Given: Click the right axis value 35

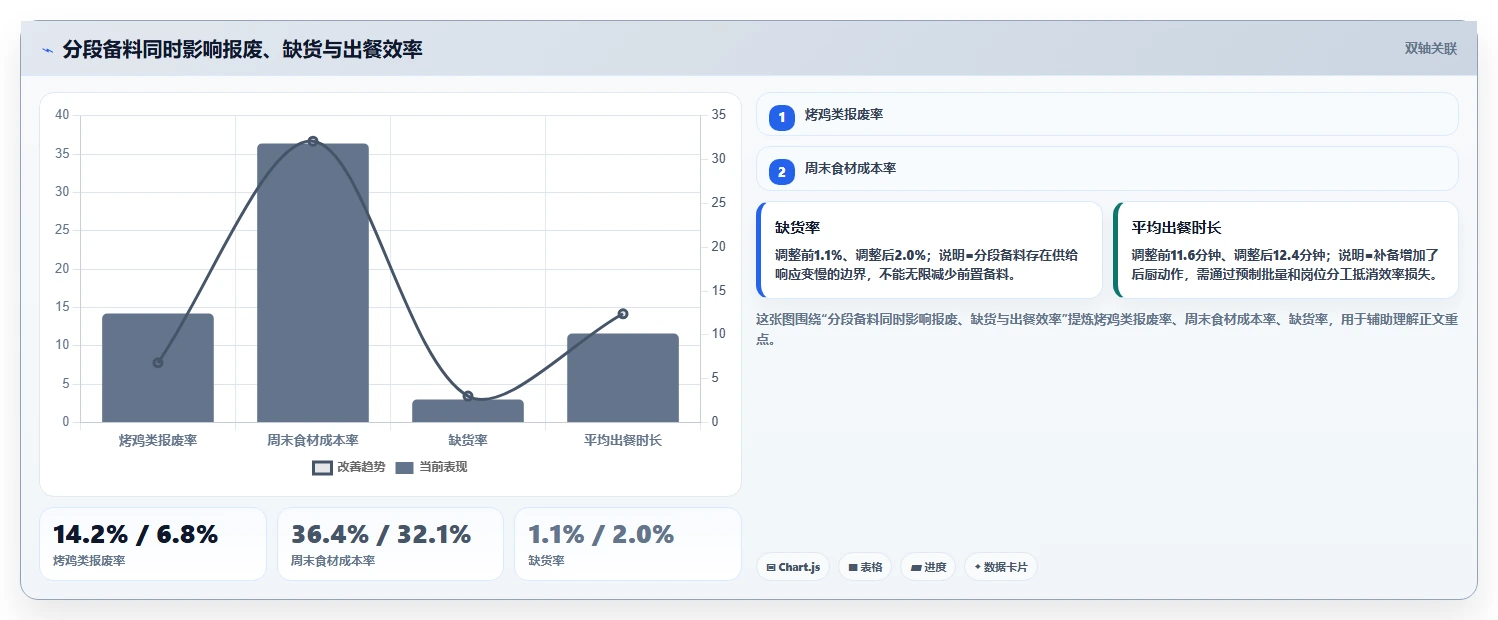Looking at the screenshot, I should 718,115.
